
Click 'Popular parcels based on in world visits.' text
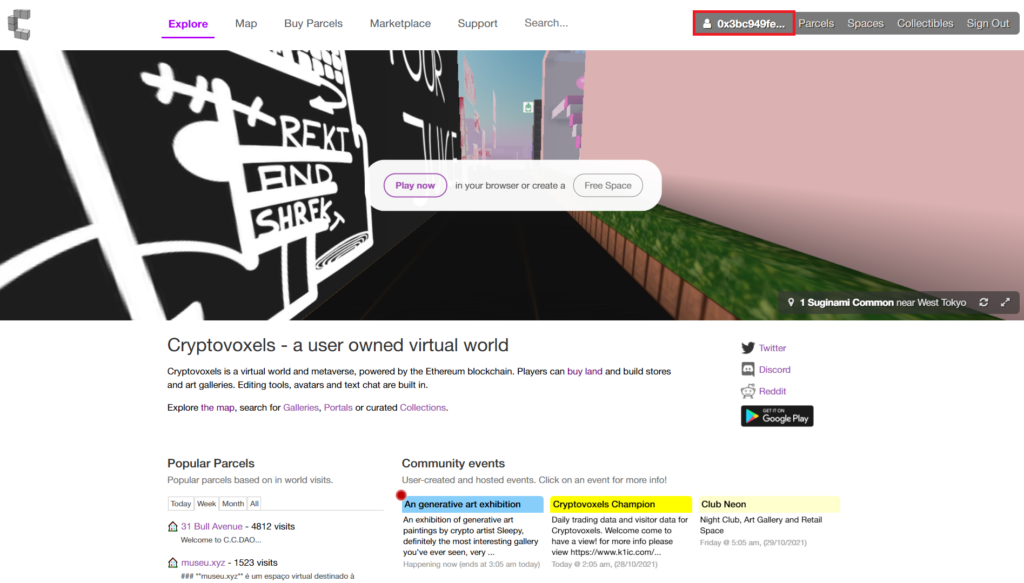(250, 480)
